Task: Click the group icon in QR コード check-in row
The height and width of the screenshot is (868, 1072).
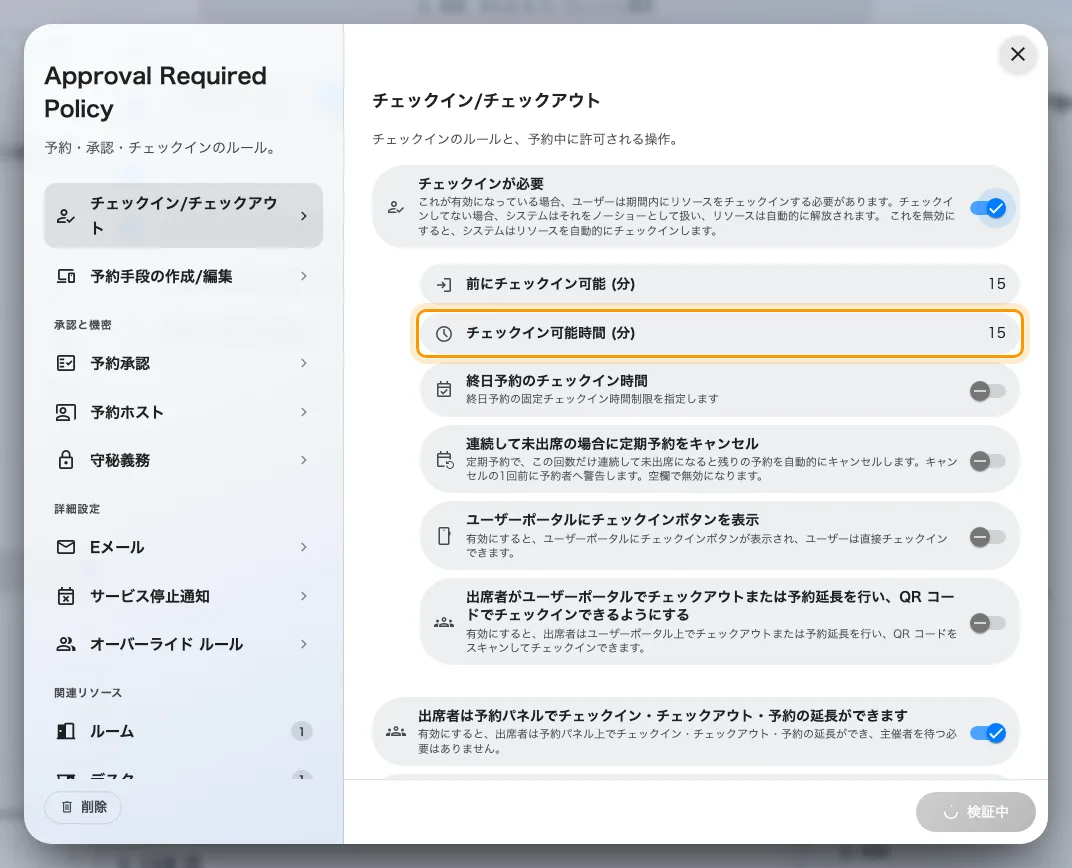Action: [444, 623]
